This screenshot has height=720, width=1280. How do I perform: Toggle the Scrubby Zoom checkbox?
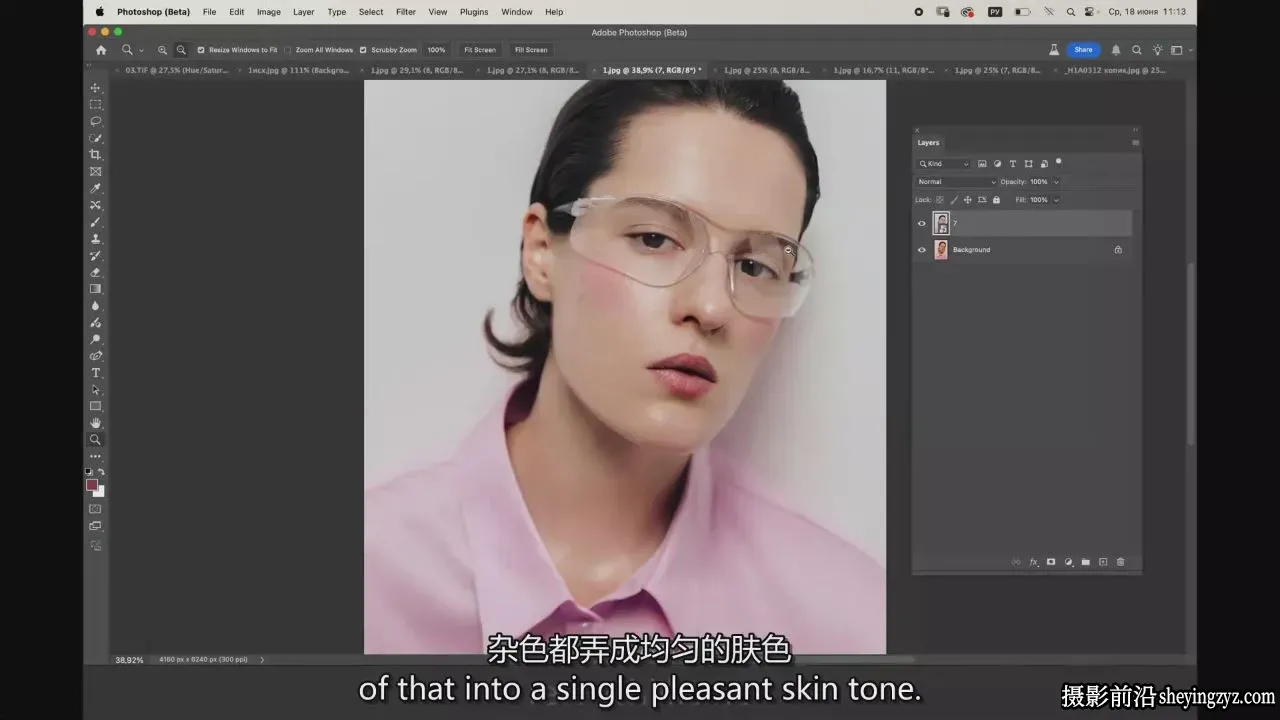tap(364, 50)
